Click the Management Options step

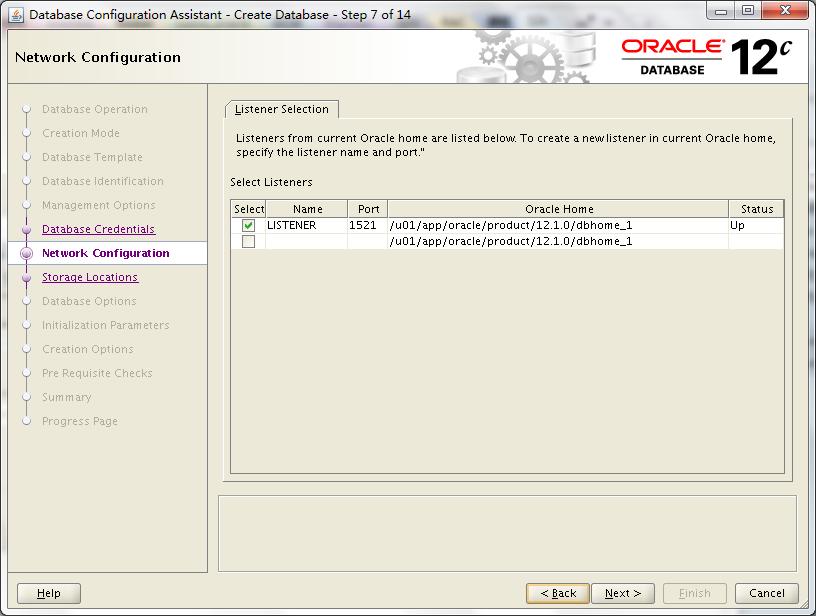98,205
